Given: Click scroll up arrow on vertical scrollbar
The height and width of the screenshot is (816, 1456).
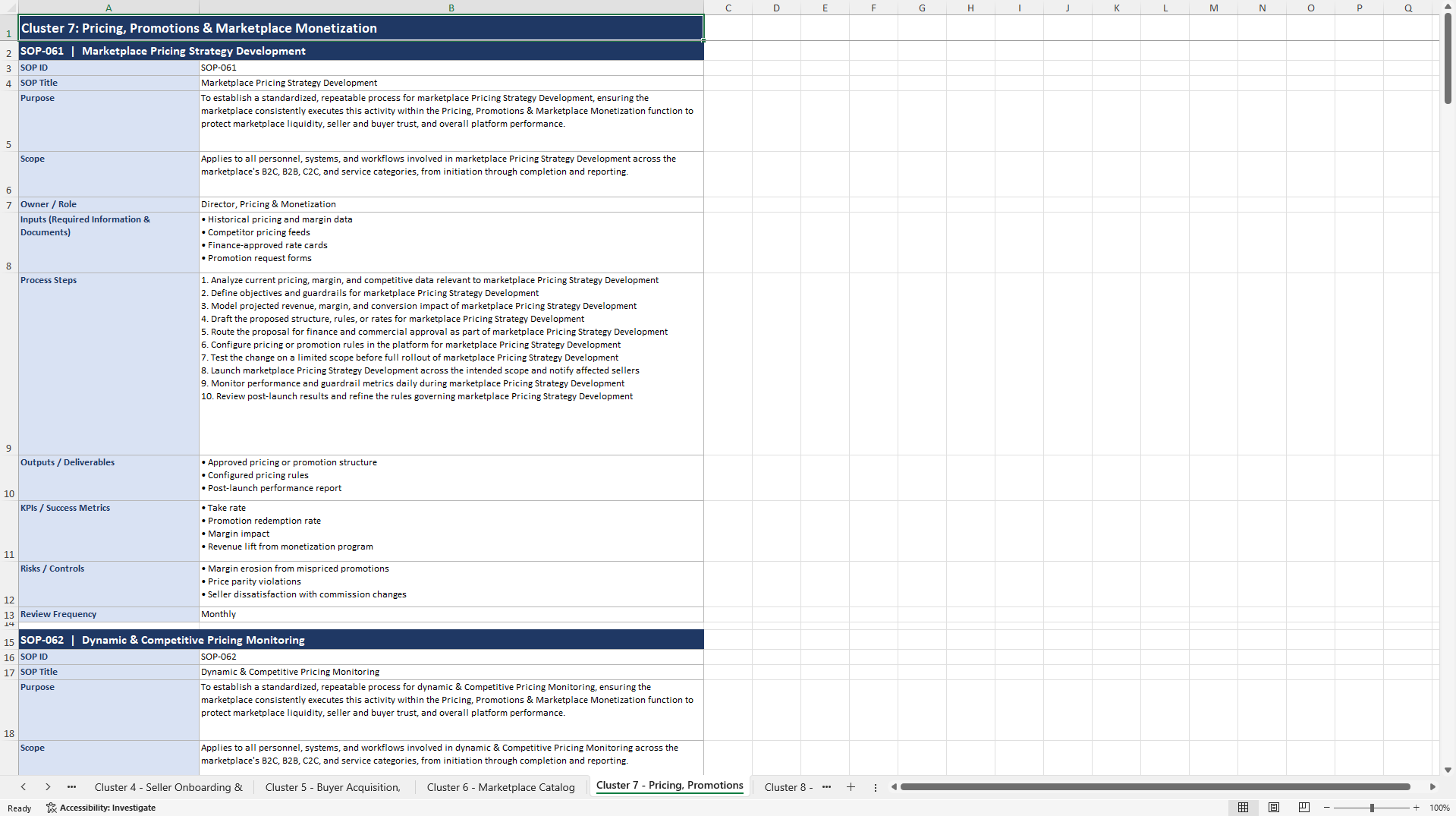Looking at the screenshot, I should click(1448, 7).
